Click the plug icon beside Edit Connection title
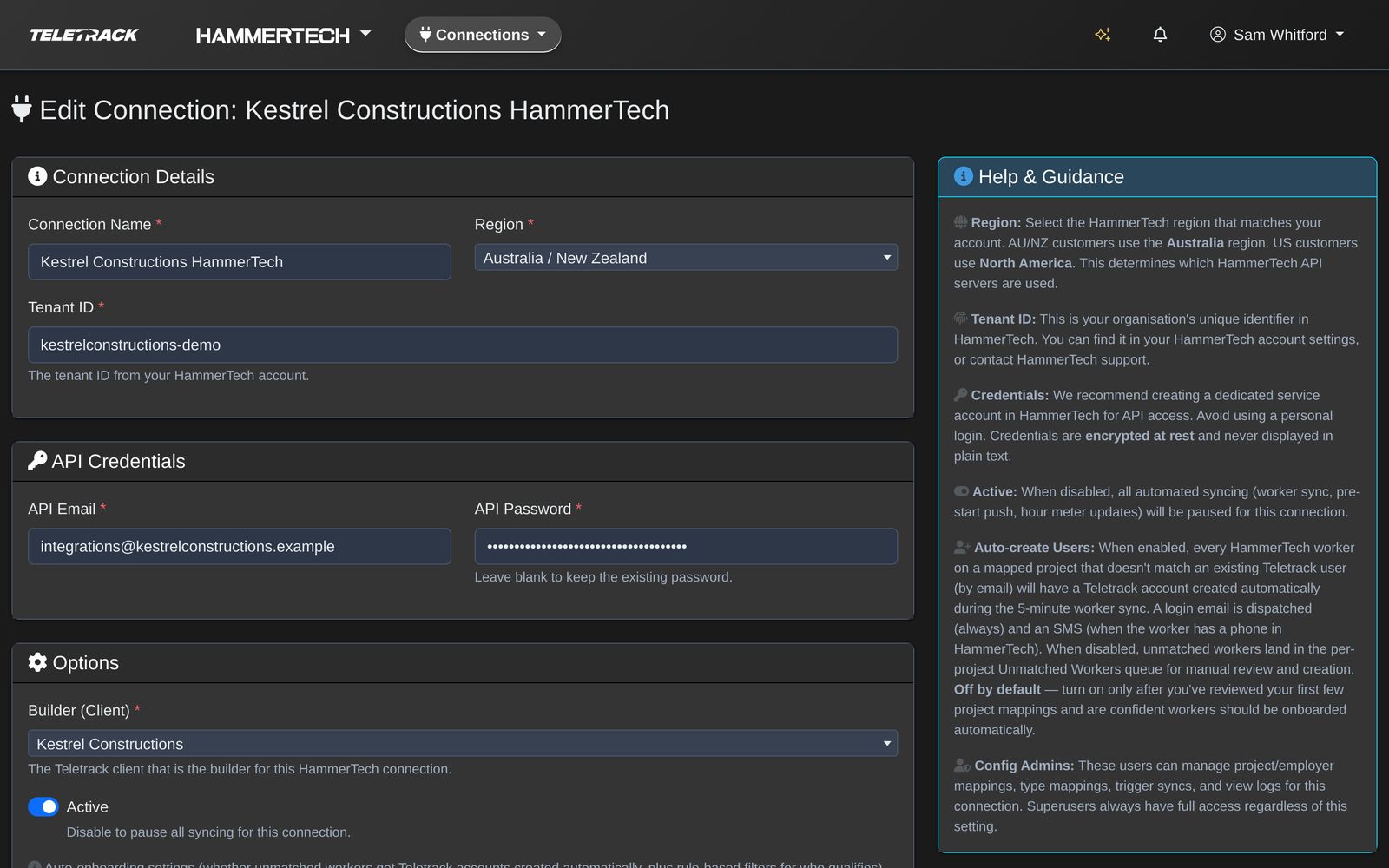The height and width of the screenshot is (868, 1389). 22,109
